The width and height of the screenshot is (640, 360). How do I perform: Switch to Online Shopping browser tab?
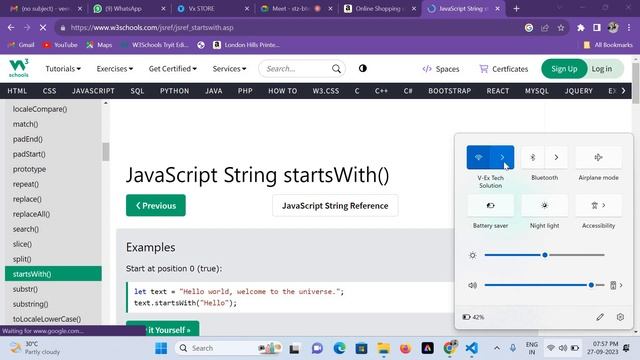pyautogui.click(x=380, y=9)
